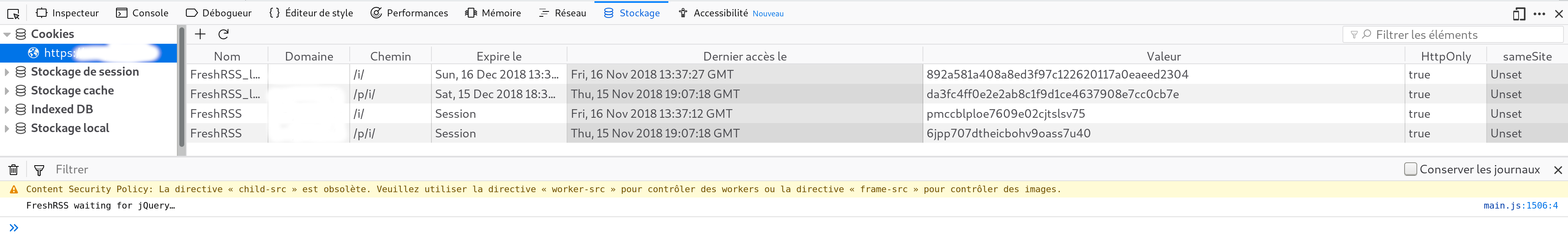Select cookie value da3fc4ff0e2e2ab8c1f9d1ce4637908e7cc0cb7e

(x=1052, y=94)
